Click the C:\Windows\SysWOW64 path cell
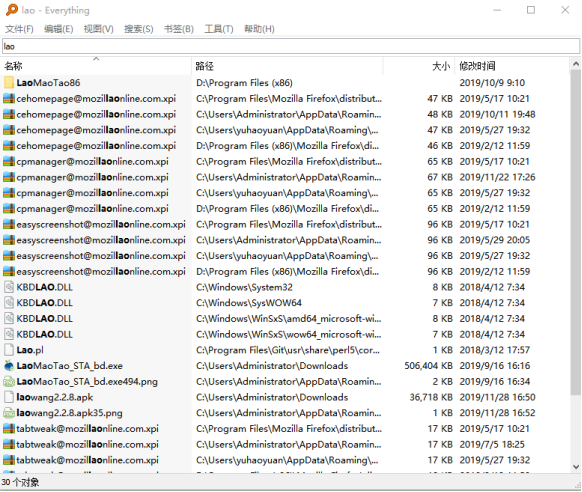The image size is (582, 492). coord(249,303)
